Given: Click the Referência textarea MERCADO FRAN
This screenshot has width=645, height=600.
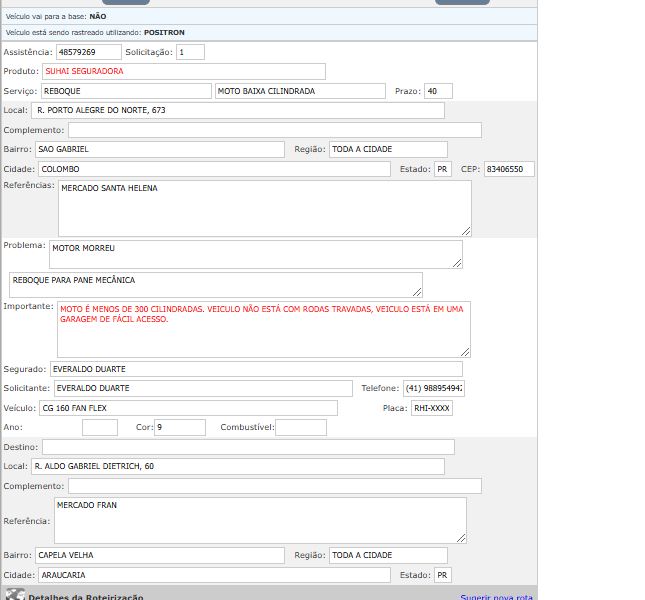Looking at the screenshot, I should pos(260,520).
